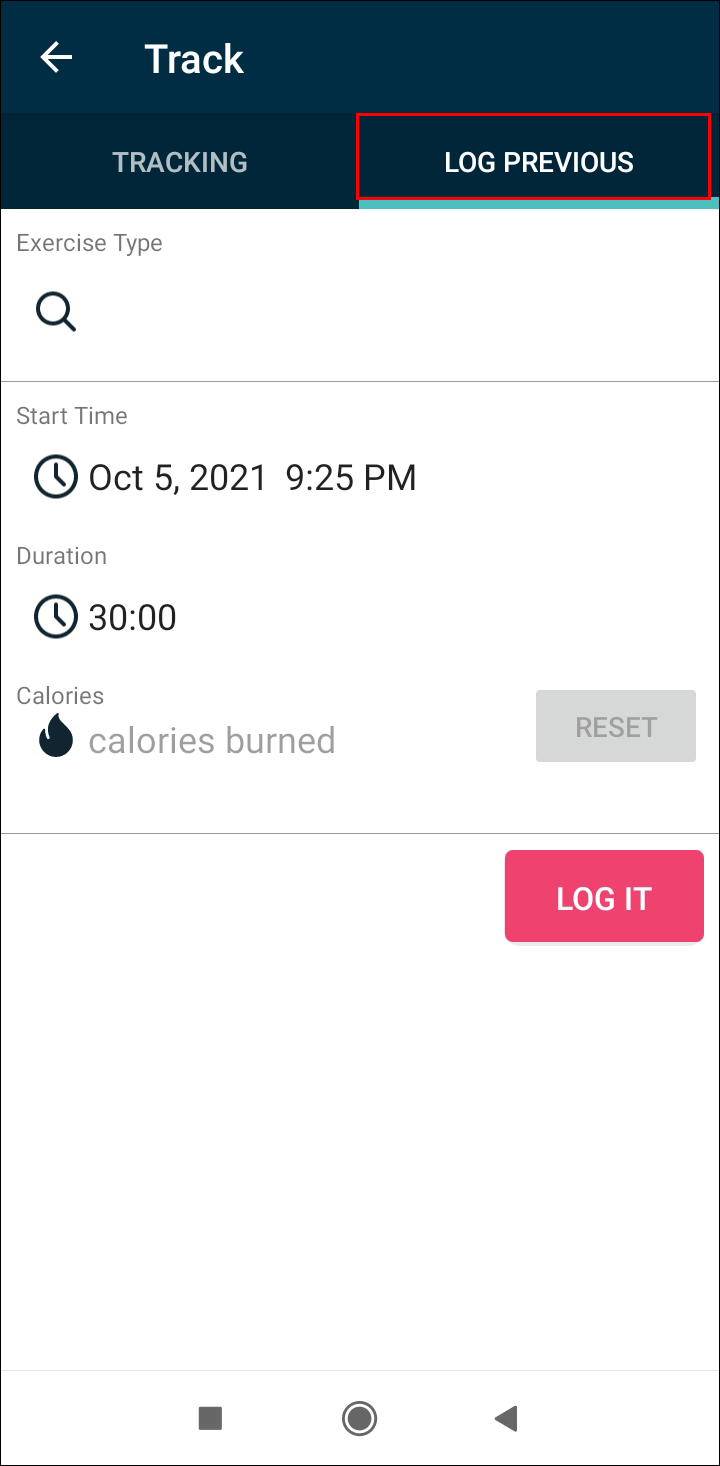
Task: Open the time picker showing 9:25 PM
Action: (x=351, y=478)
